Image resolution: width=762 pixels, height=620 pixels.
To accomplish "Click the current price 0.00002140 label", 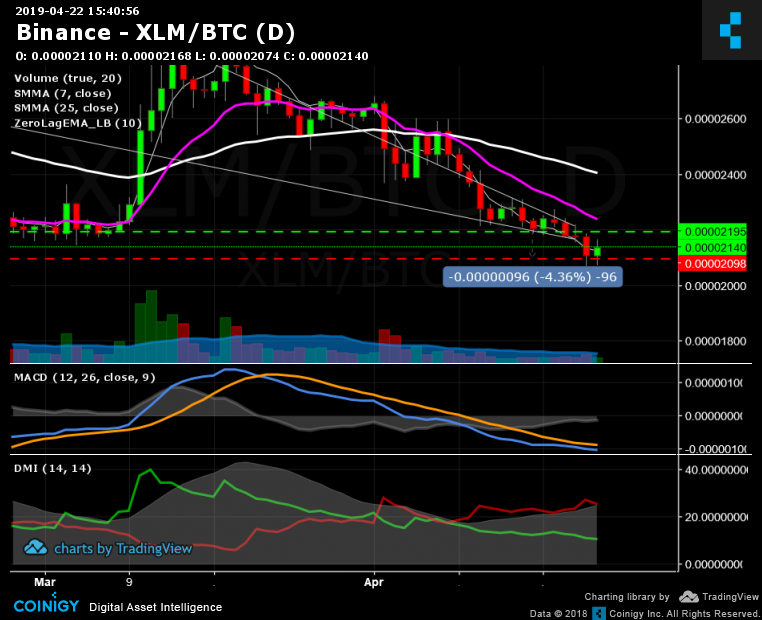I will [712, 248].
